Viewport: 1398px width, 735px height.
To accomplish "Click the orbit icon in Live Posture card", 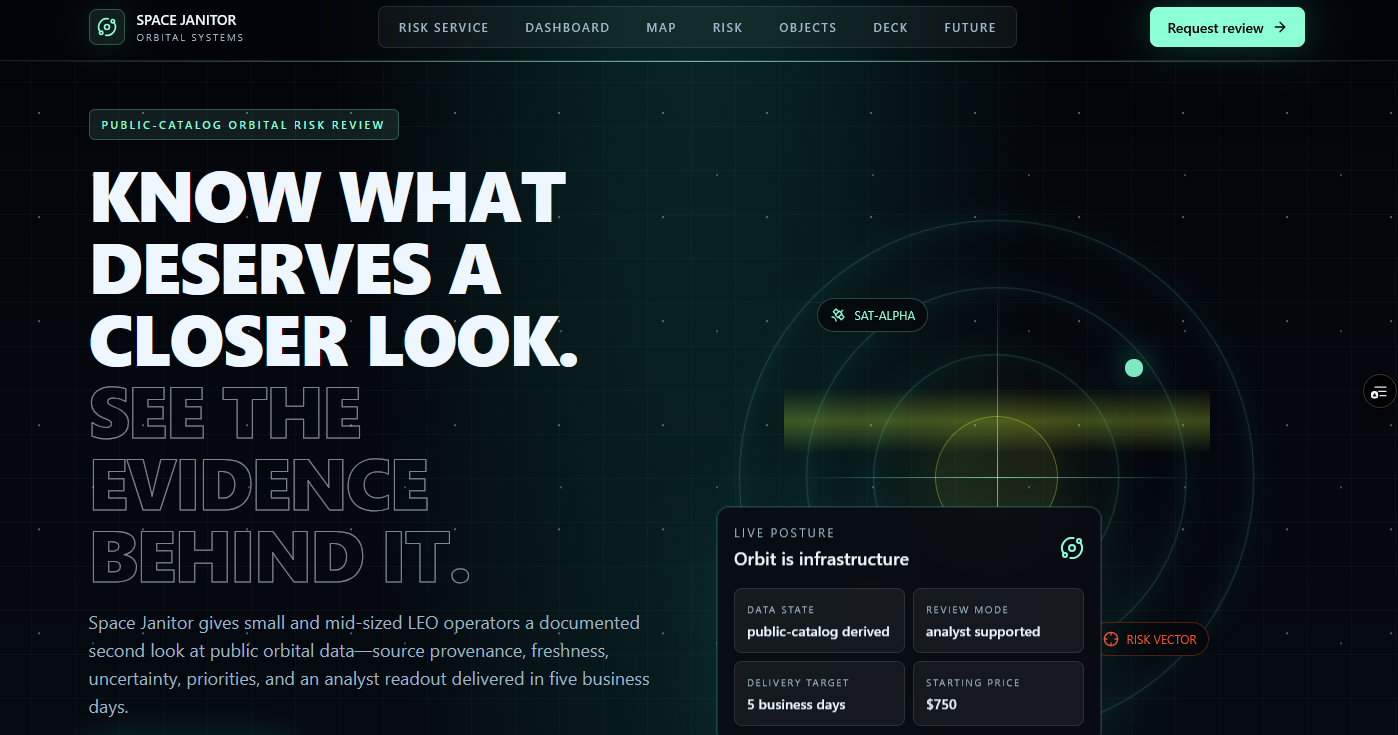I will coord(1072,547).
